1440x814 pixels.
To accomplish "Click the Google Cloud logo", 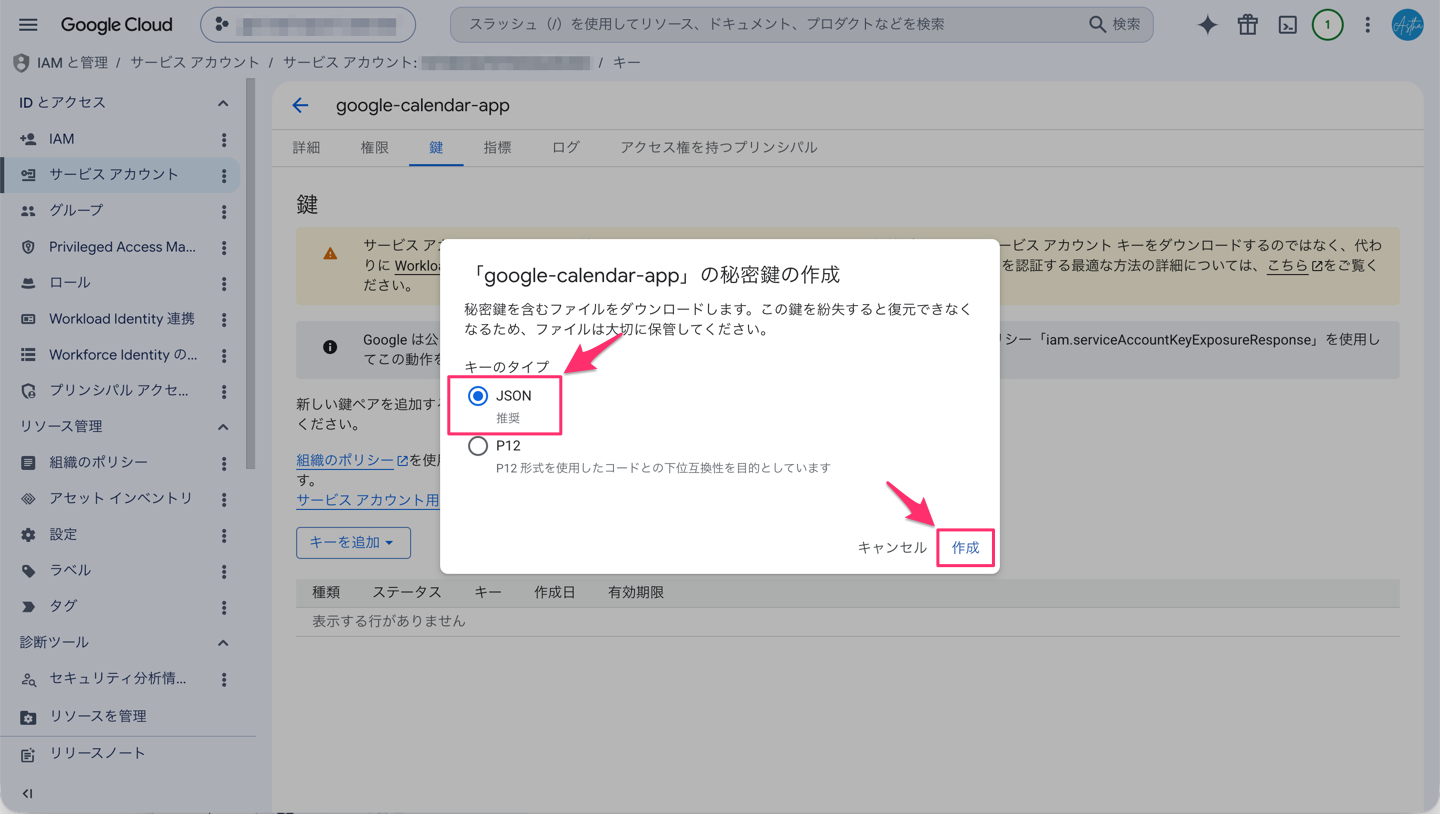I will pos(116,25).
